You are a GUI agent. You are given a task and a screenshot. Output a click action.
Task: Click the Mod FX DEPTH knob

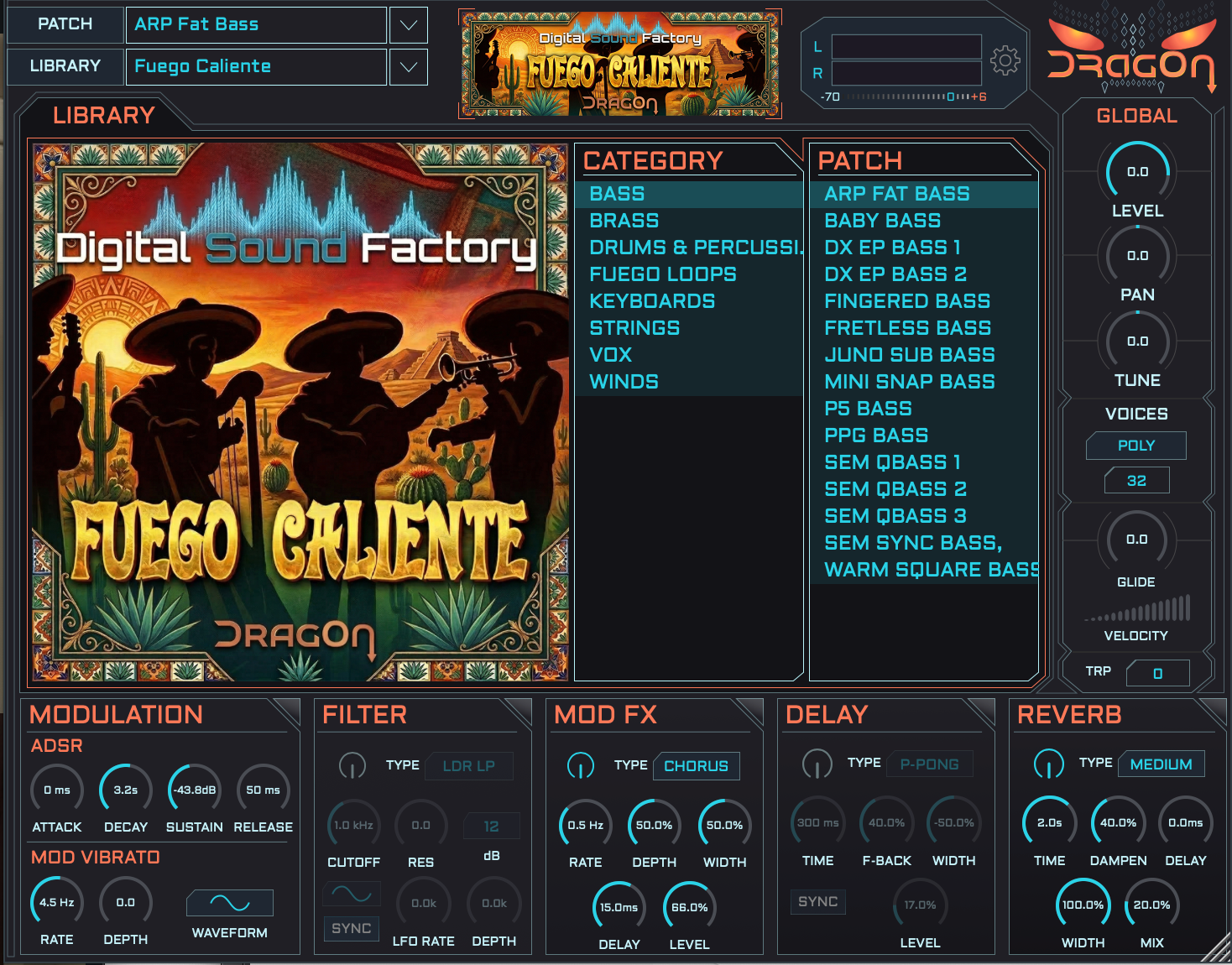point(654,825)
